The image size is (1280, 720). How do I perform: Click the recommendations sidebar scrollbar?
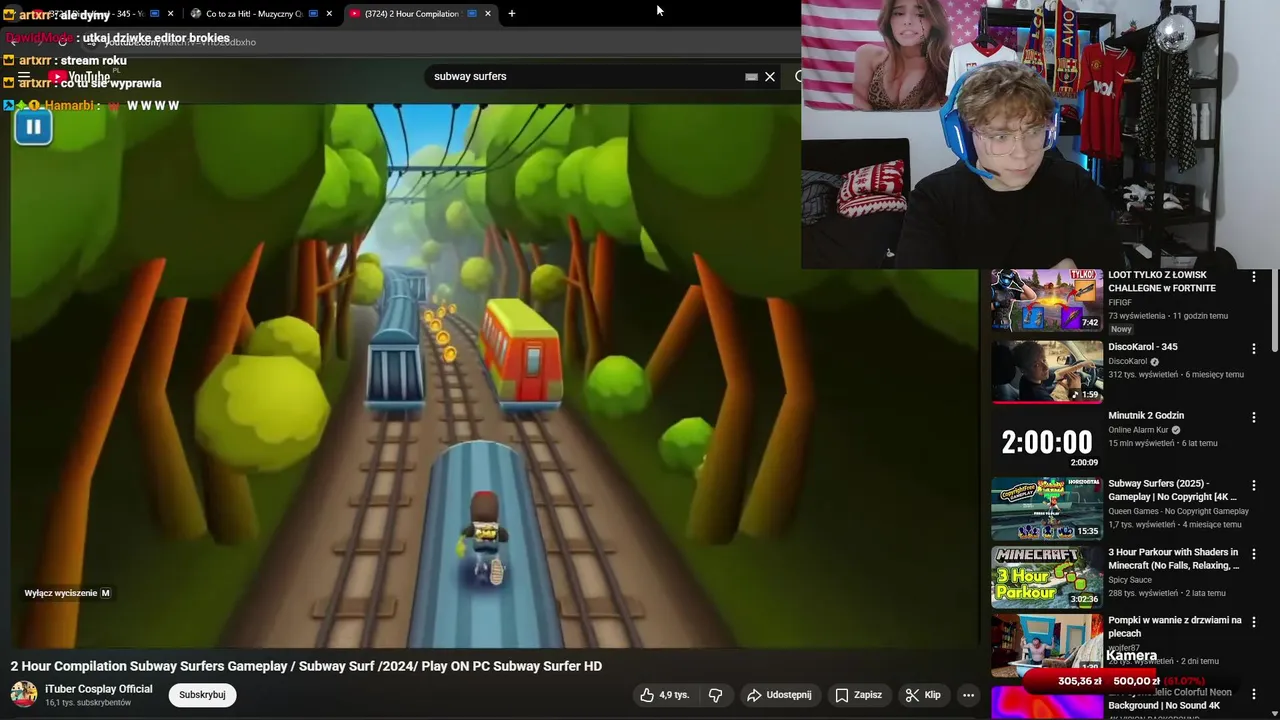(1274, 310)
